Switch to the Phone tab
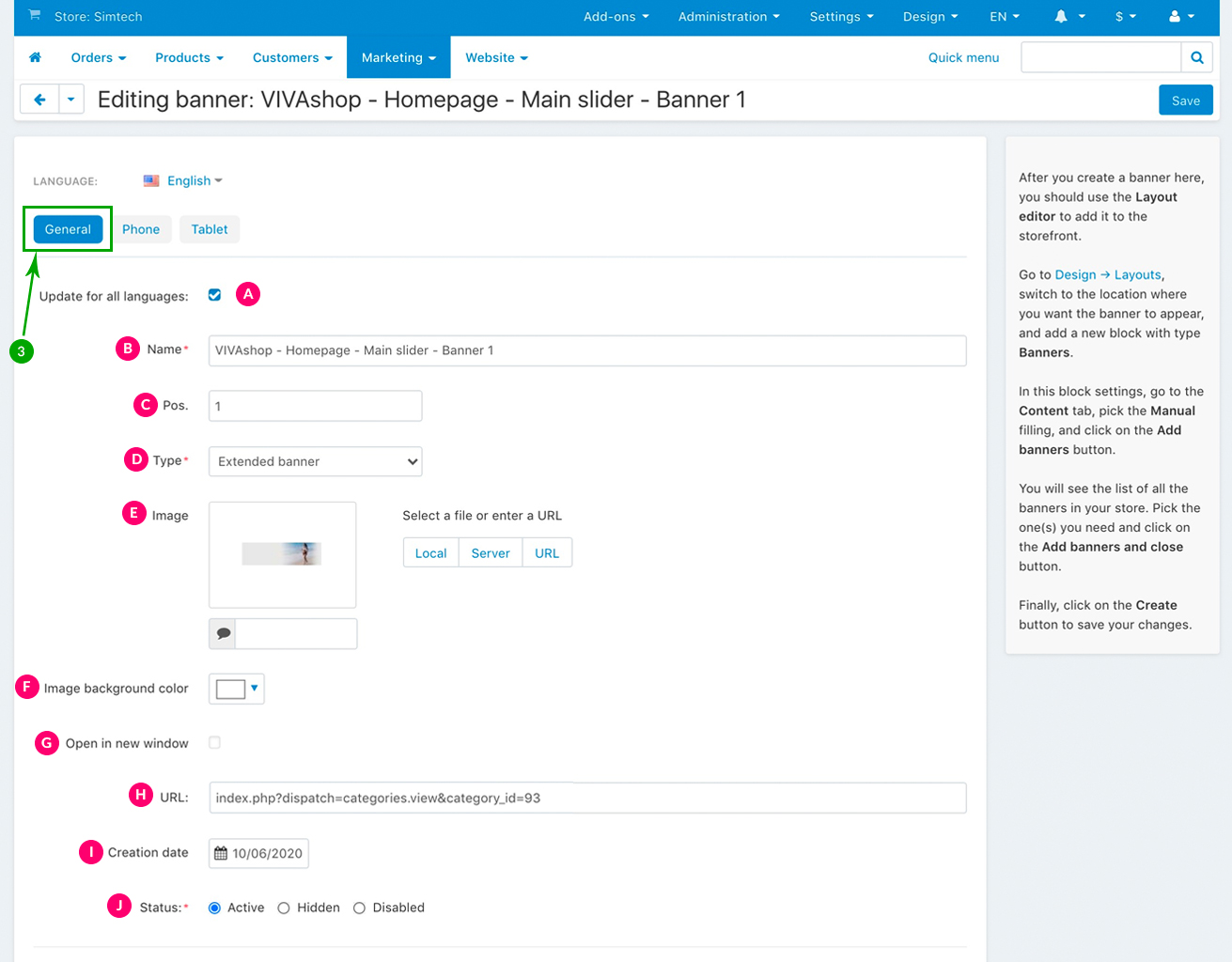 click(141, 229)
